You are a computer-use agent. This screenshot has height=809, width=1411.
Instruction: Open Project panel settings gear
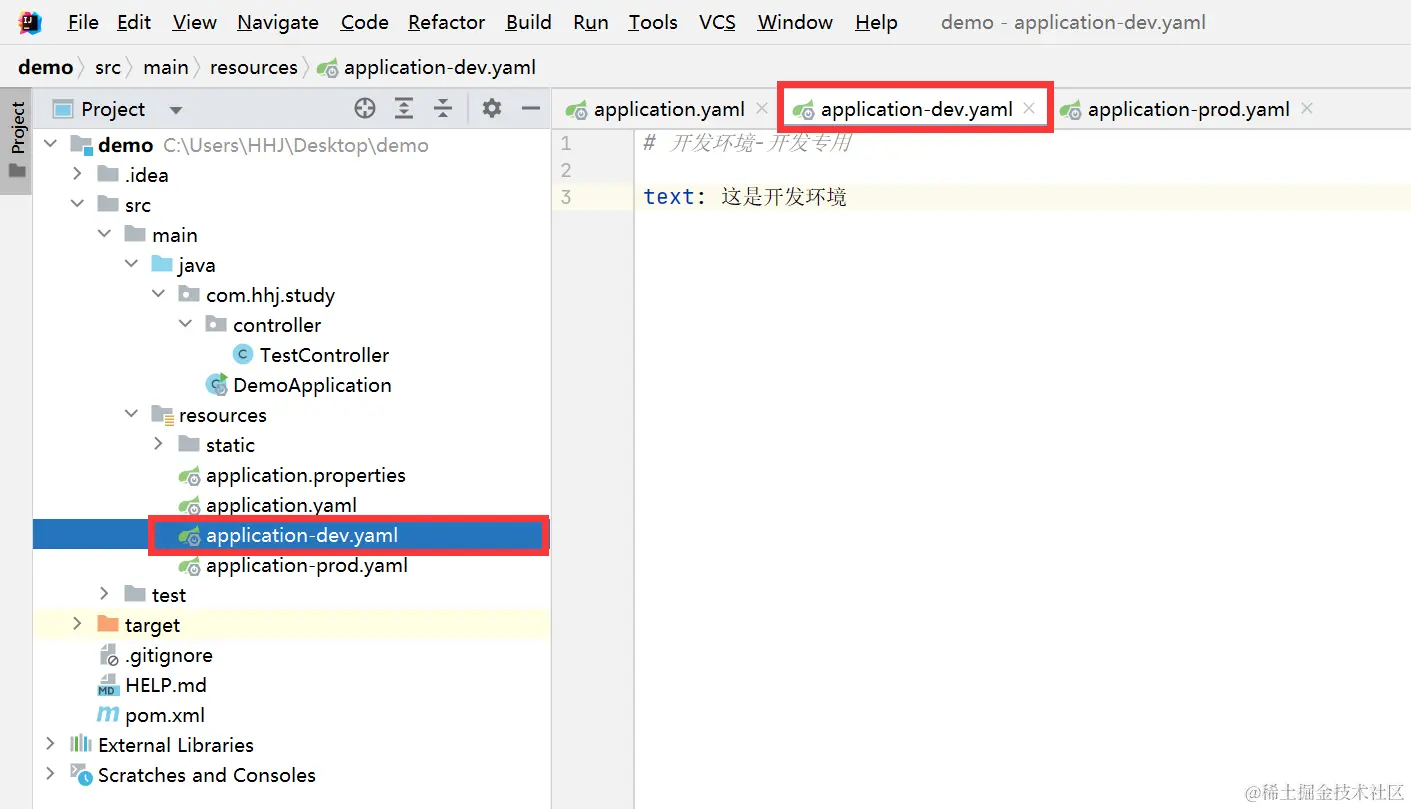coord(492,108)
